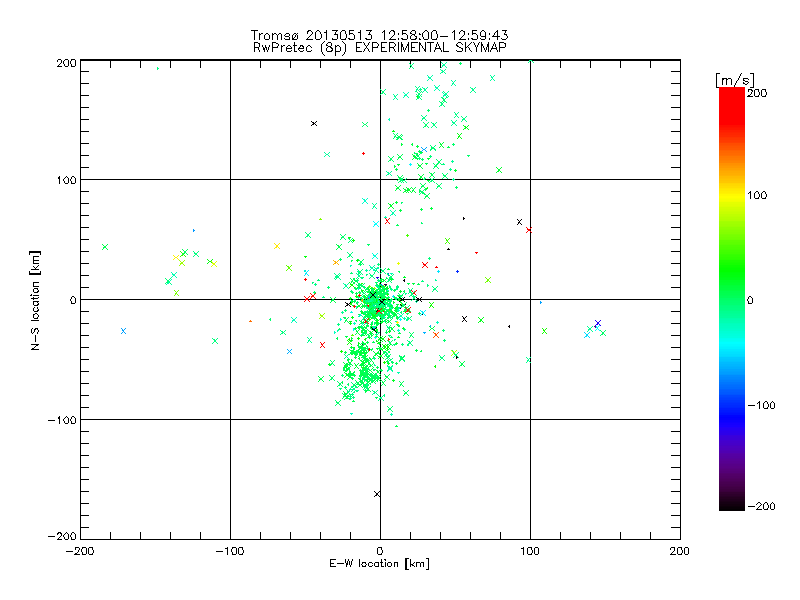
Task: Click the colorbar tick label '100'
Action: 757,195
